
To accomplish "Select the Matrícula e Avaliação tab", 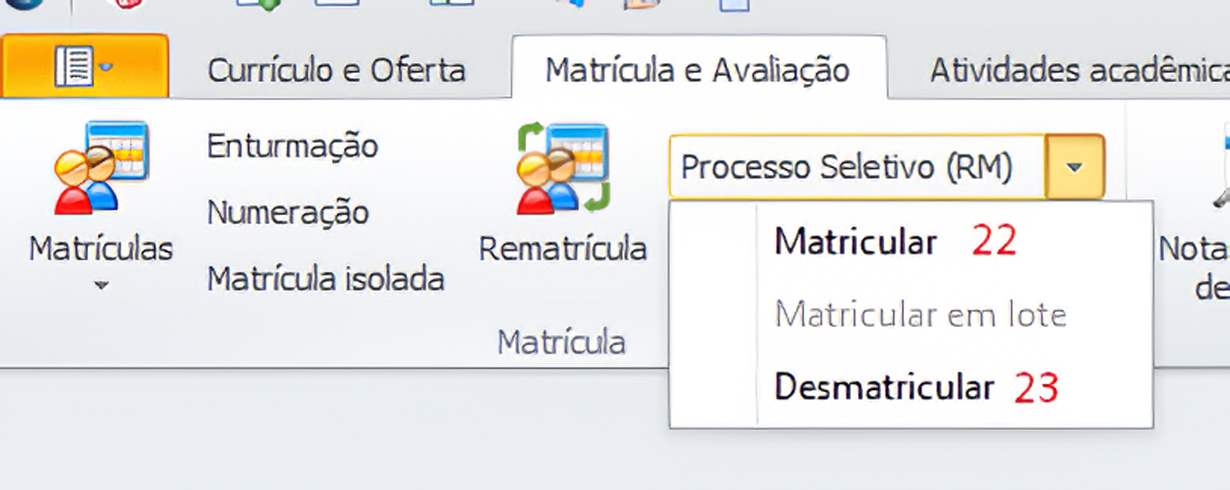I will coord(697,70).
